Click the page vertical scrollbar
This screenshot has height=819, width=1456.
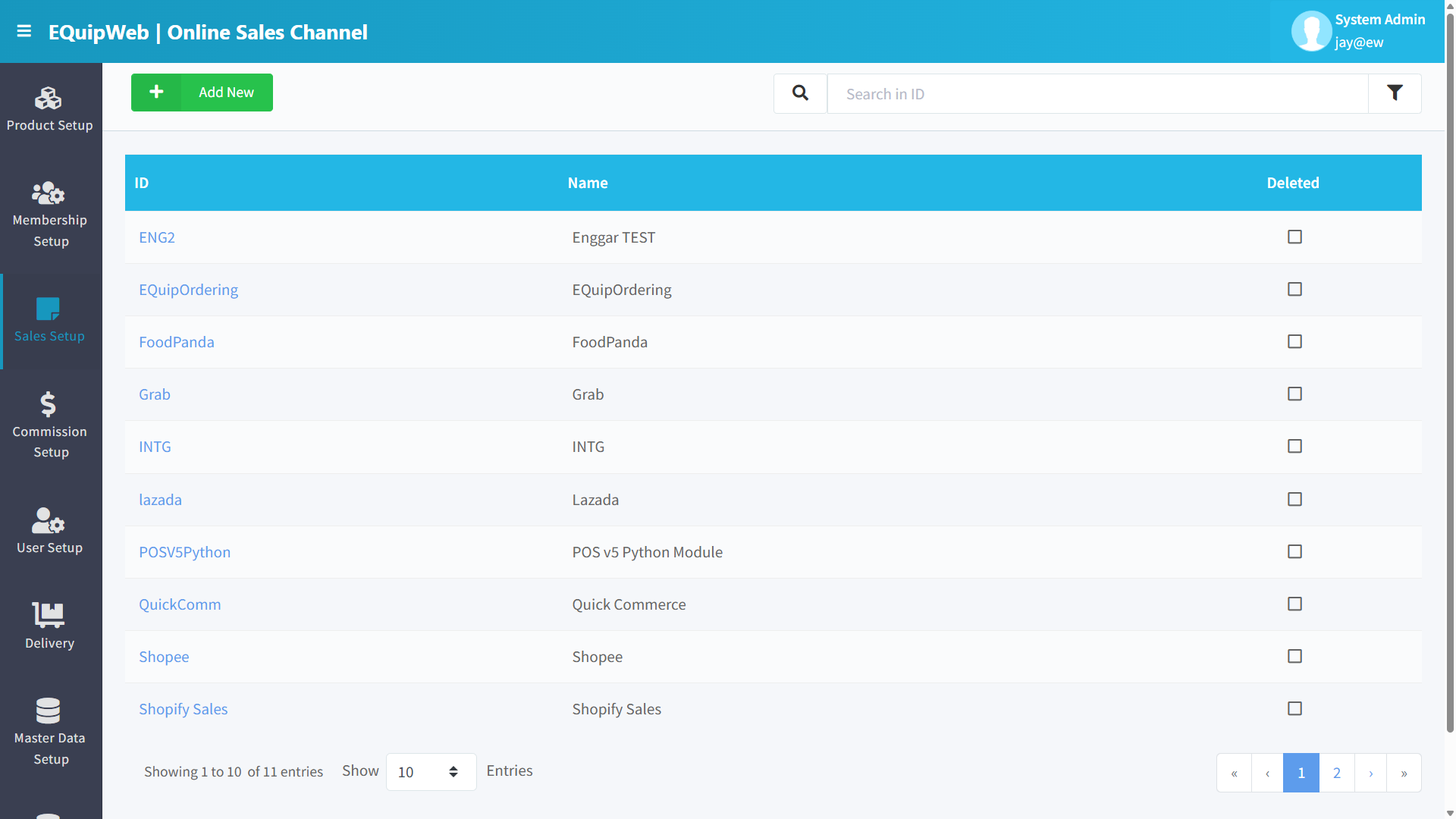coord(1450,372)
